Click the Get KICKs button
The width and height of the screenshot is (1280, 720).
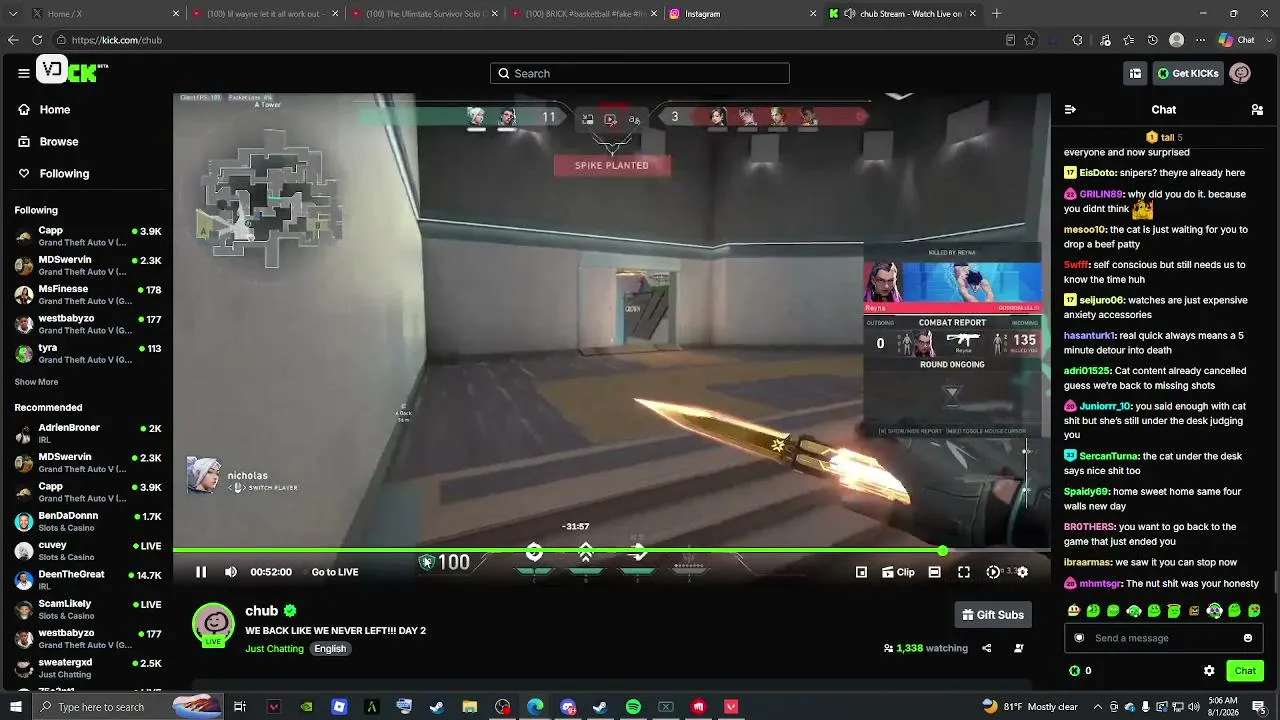click(1188, 73)
